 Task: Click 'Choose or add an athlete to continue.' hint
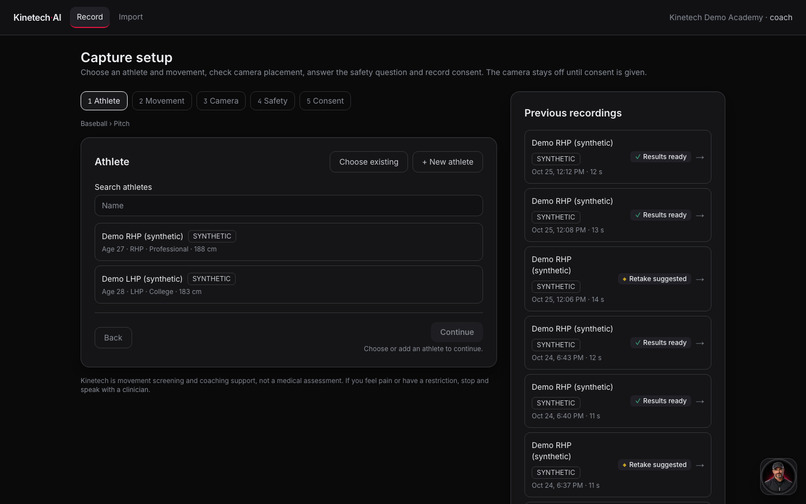coord(423,349)
